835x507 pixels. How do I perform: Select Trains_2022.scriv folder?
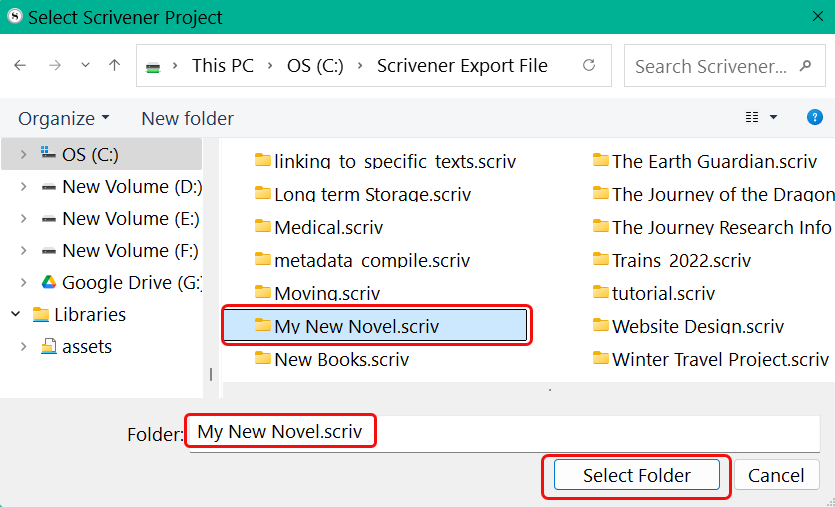672,260
